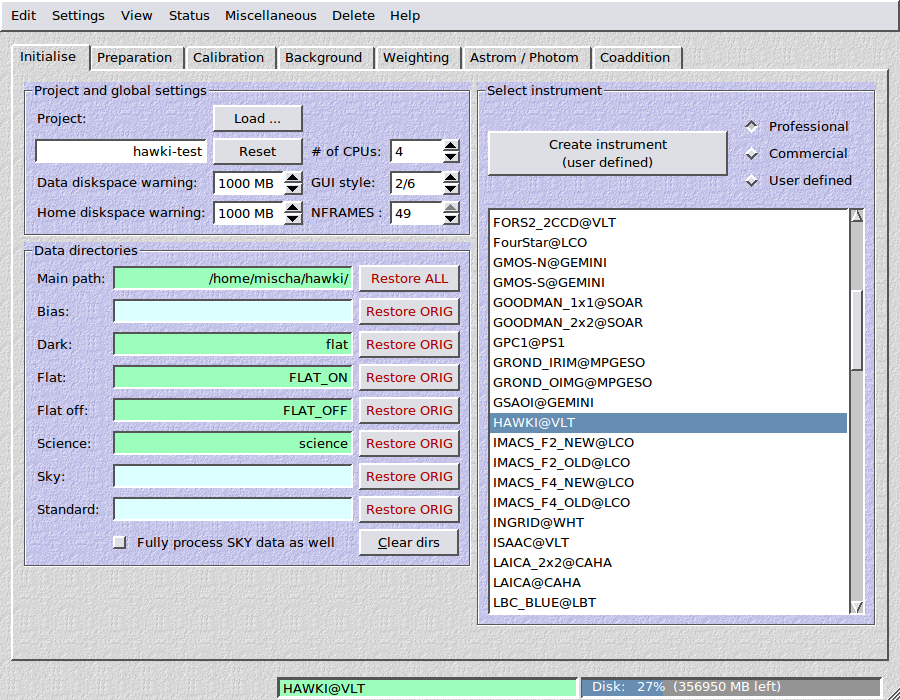Select GMOS-N@GEMINI in instrument list
Viewport: 900px width, 700px height.
(x=668, y=263)
